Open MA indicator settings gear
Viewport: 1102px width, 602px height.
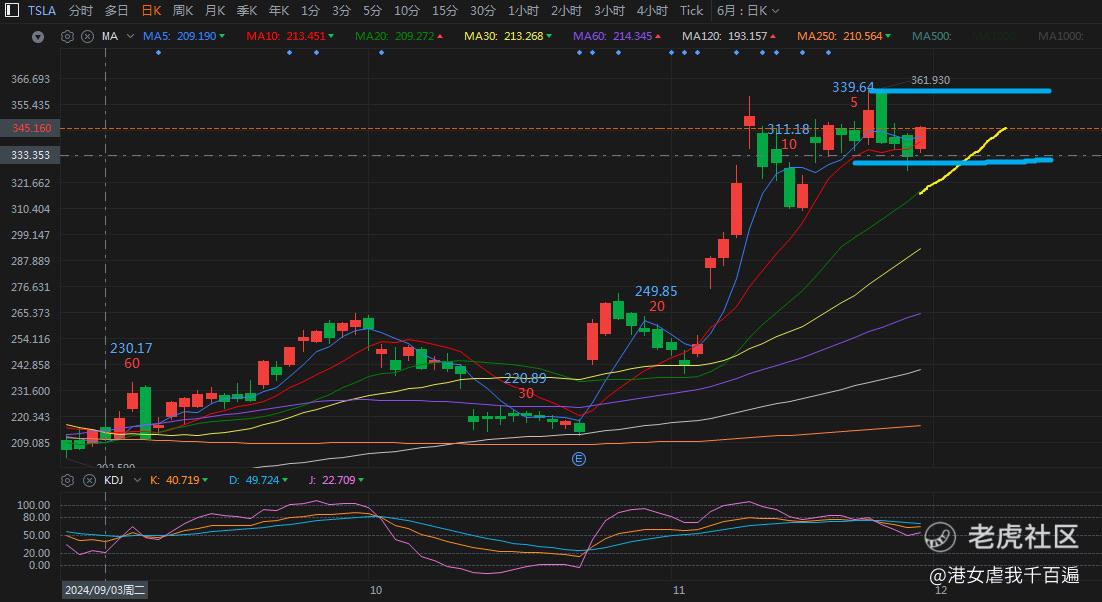coord(67,36)
